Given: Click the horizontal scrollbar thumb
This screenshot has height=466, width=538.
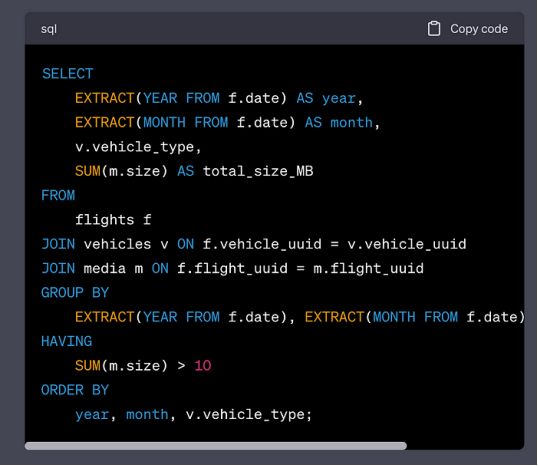Looking at the screenshot, I should [x=216, y=446].
